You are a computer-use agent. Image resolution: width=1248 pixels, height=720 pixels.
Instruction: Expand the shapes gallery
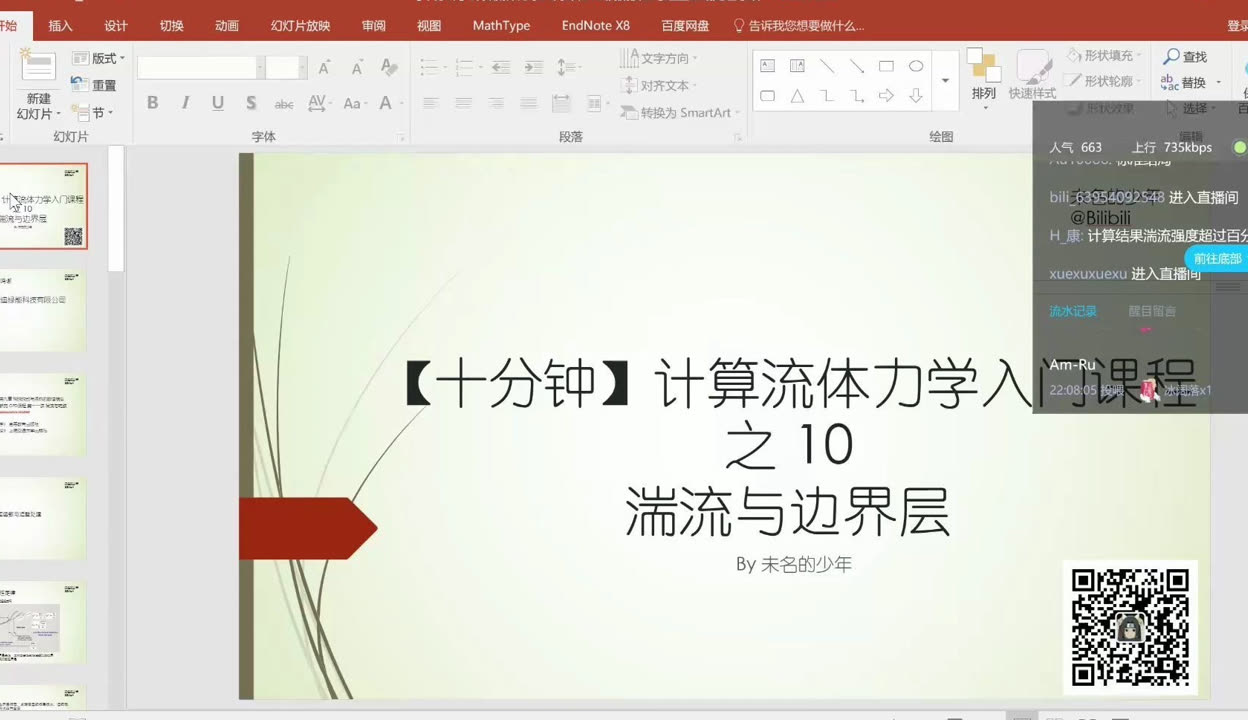945,81
